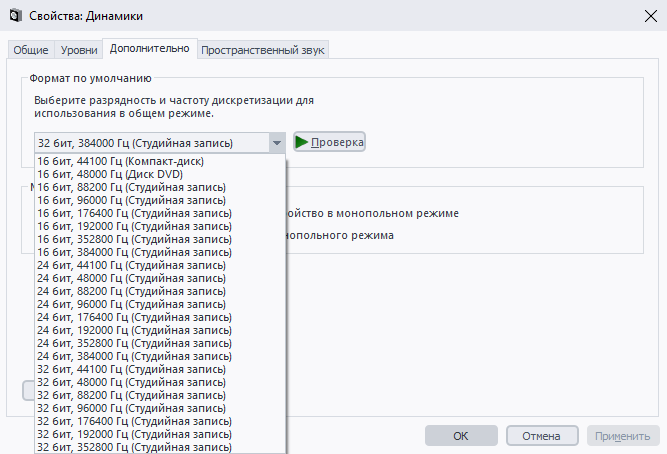
Task: Pick 32 бит, 352800 Гц format
Action: pos(160,447)
